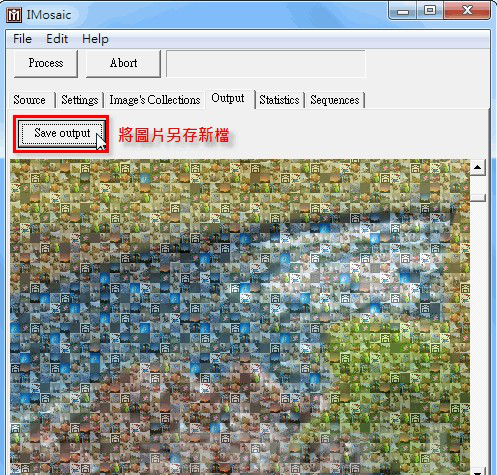Click the vertical scrollbar thumb
This screenshot has height=475, width=497.
pyautogui.click(x=478, y=198)
